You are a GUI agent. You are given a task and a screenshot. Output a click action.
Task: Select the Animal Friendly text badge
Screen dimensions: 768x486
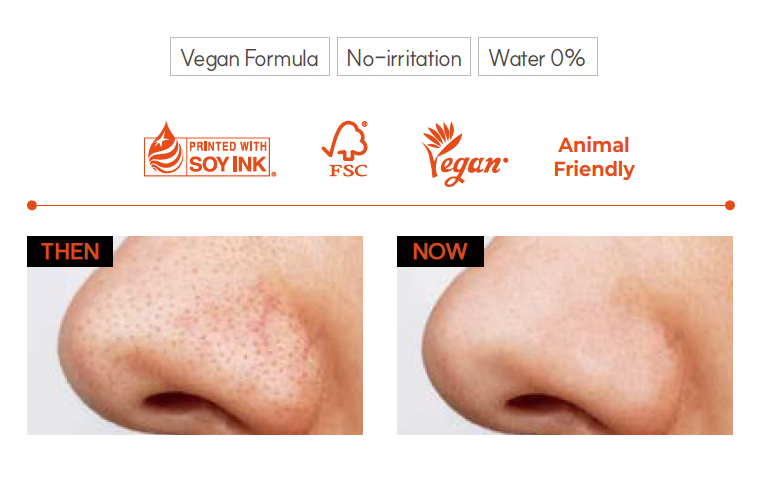(x=594, y=157)
